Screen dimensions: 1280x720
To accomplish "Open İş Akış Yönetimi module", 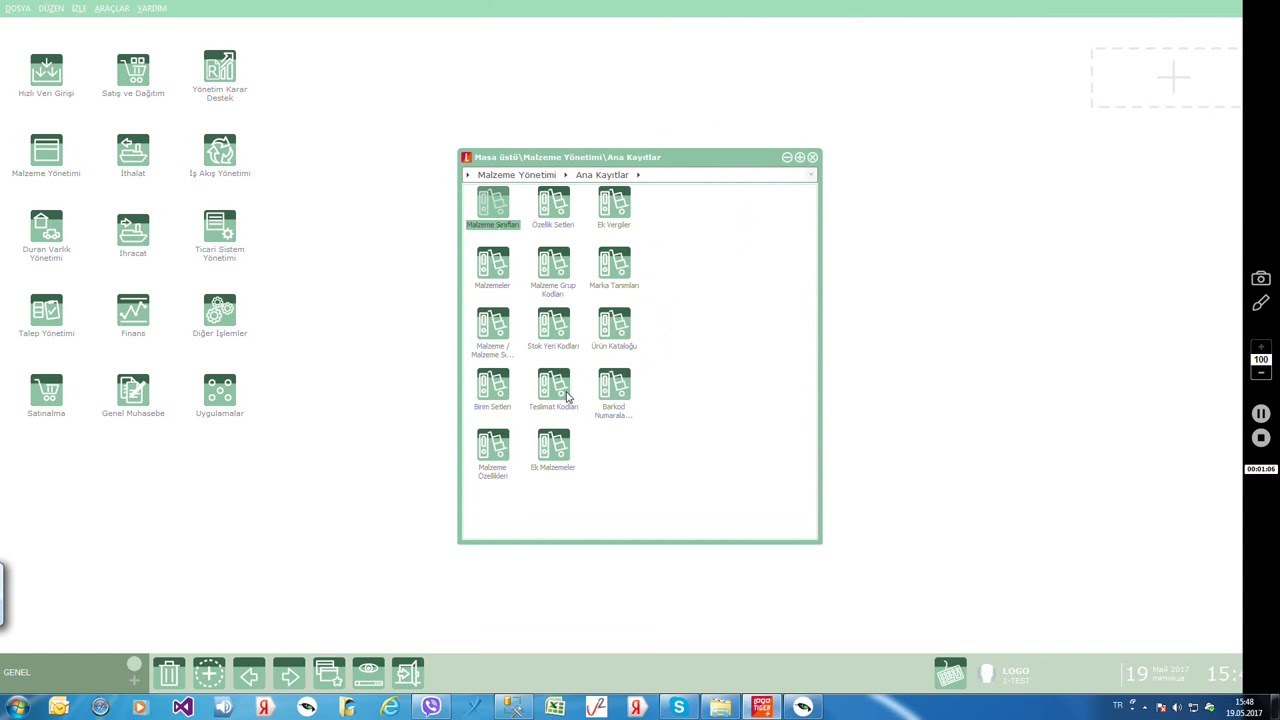I will 220,156.
